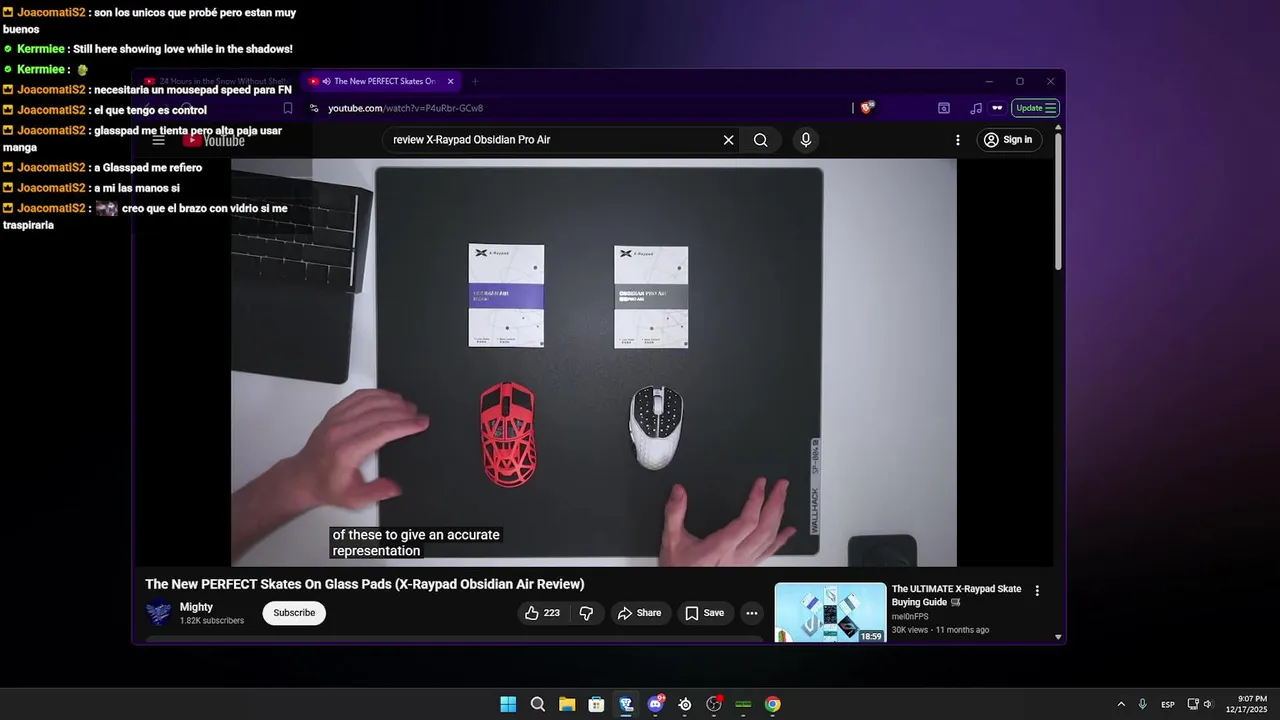Image resolution: width=1280 pixels, height=720 pixels.
Task: Clear the YouTube search query with X
Action: point(729,140)
